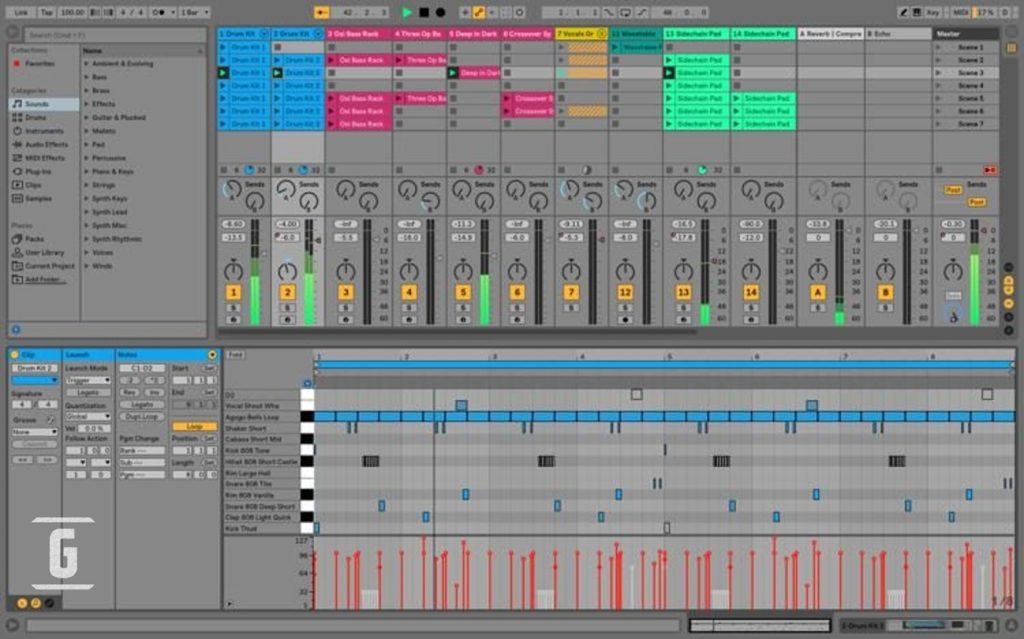Select track header 3 Oxi Bass Rack
Image resolution: width=1024 pixels, height=639 pixels.
click(x=359, y=33)
